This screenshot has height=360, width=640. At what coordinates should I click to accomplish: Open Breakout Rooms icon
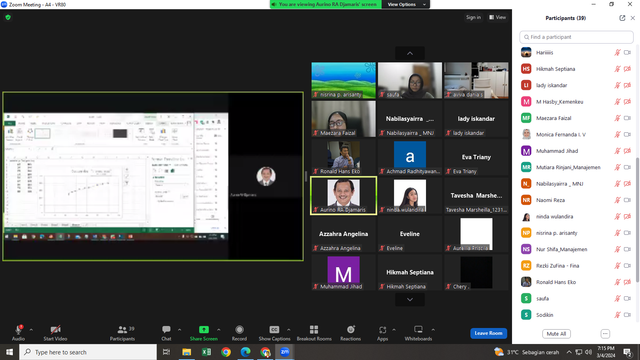314,329
